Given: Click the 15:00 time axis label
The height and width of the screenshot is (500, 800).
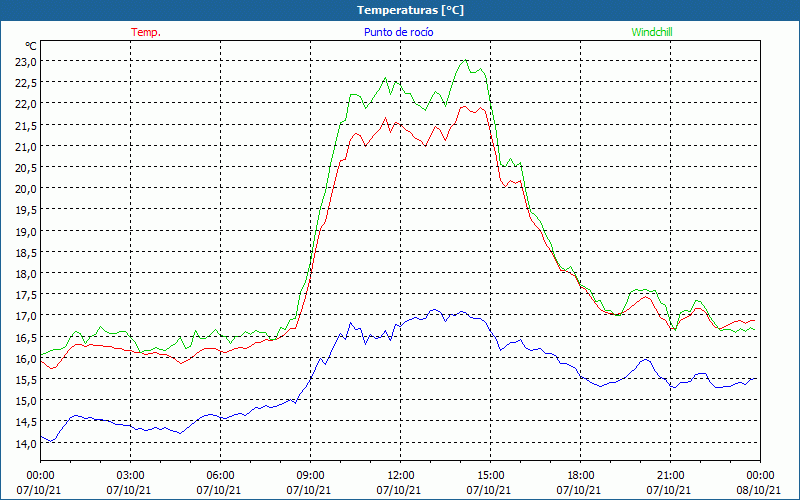Looking at the screenshot, I should (x=491, y=476).
